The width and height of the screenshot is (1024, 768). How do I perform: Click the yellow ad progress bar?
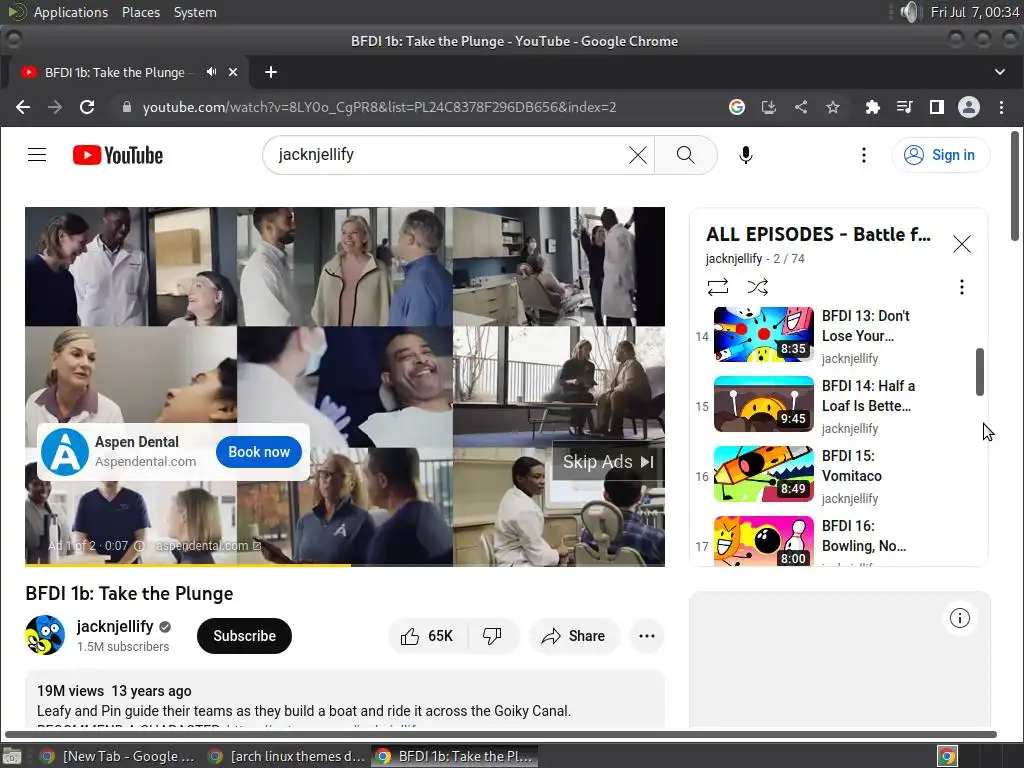pos(187,565)
